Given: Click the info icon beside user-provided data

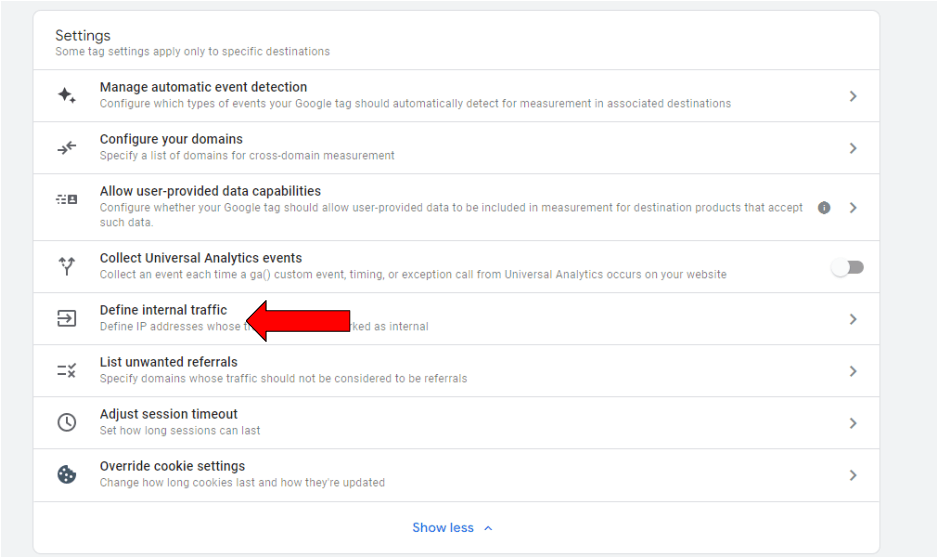Looking at the screenshot, I should pyautogui.click(x=824, y=208).
